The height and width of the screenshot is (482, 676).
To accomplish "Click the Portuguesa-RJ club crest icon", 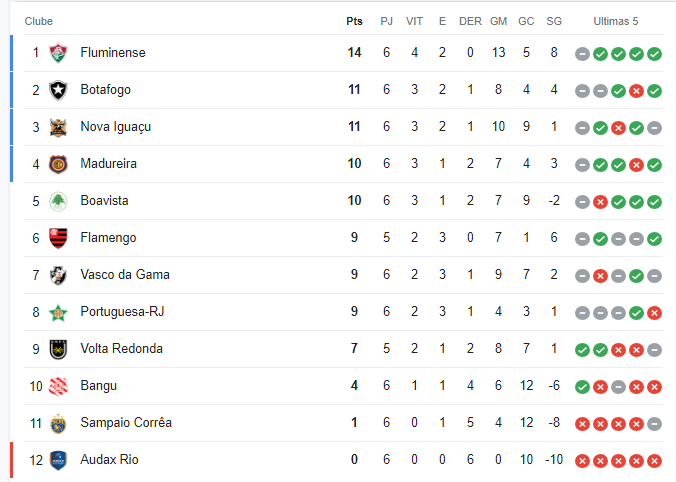I will 58,312.
